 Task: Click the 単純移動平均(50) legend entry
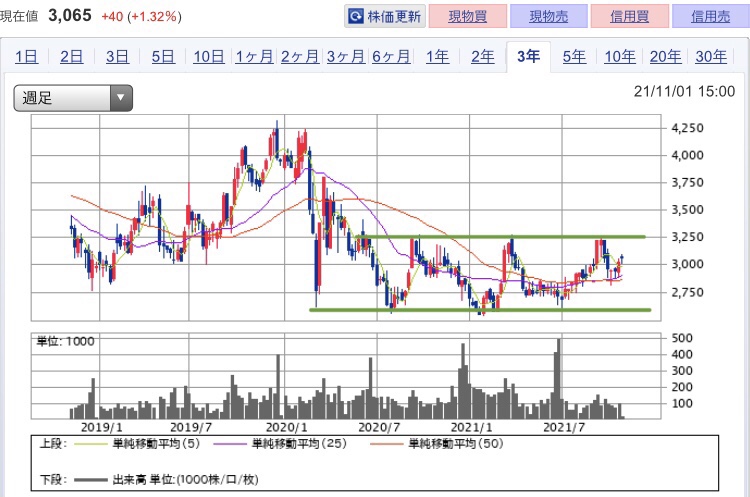click(x=456, y=444)
